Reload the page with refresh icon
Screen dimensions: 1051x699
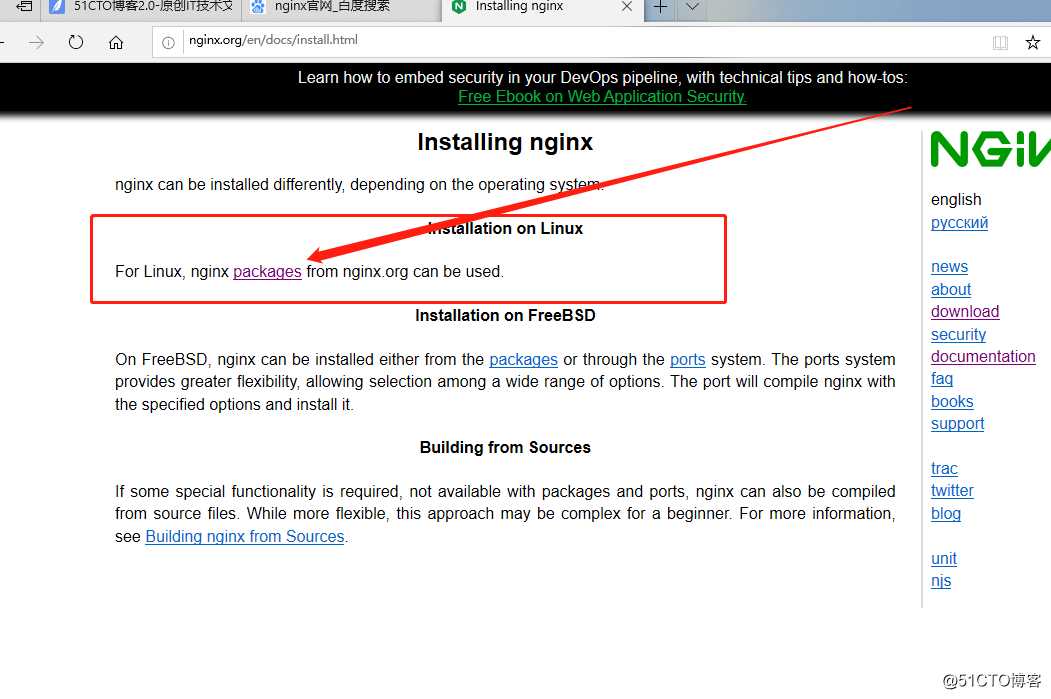pos(76,42)
